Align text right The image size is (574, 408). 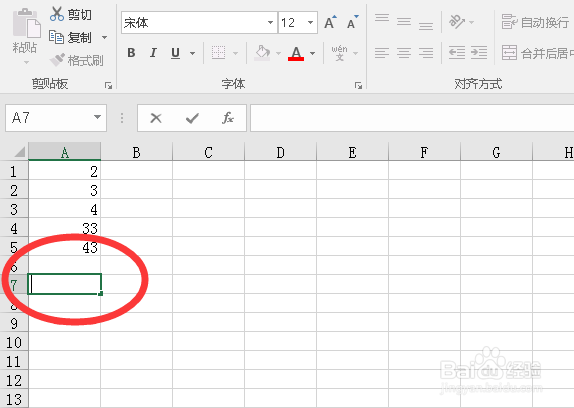426,53
